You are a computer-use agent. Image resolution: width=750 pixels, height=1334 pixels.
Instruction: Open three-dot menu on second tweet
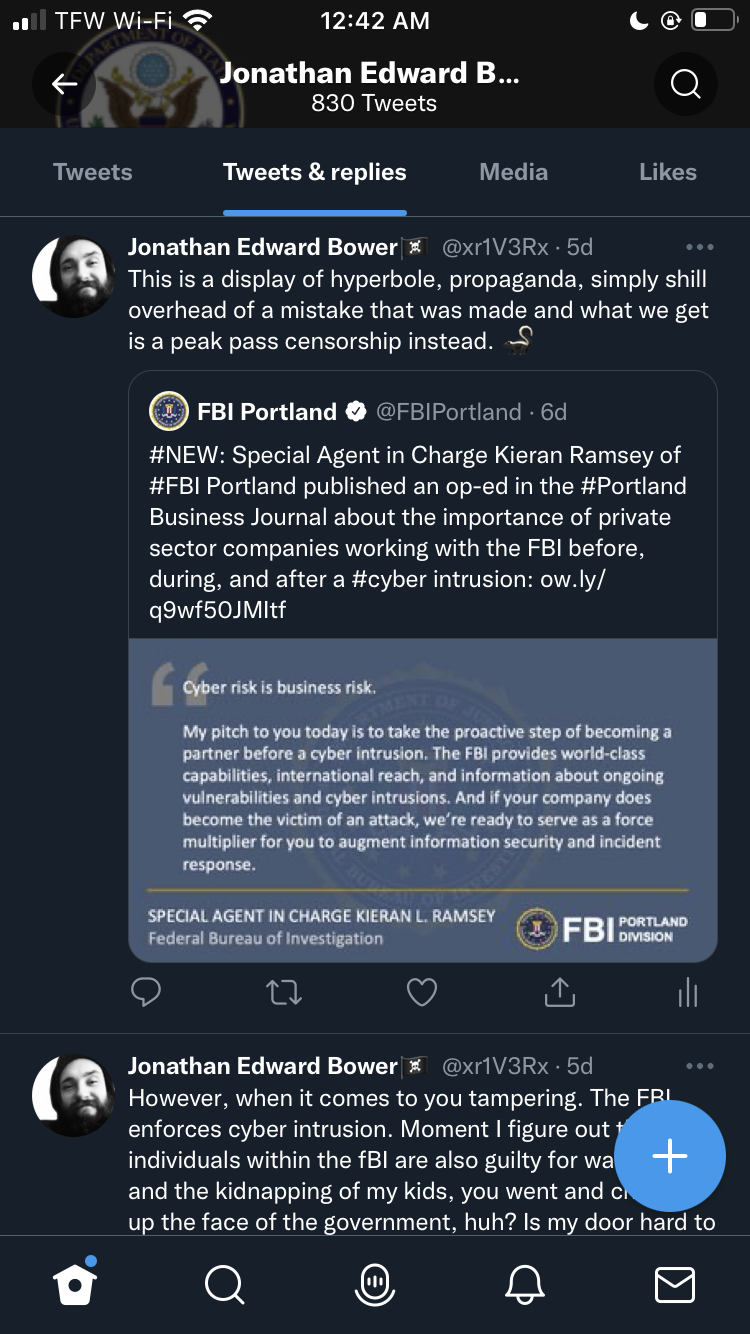click(700, 1066)
